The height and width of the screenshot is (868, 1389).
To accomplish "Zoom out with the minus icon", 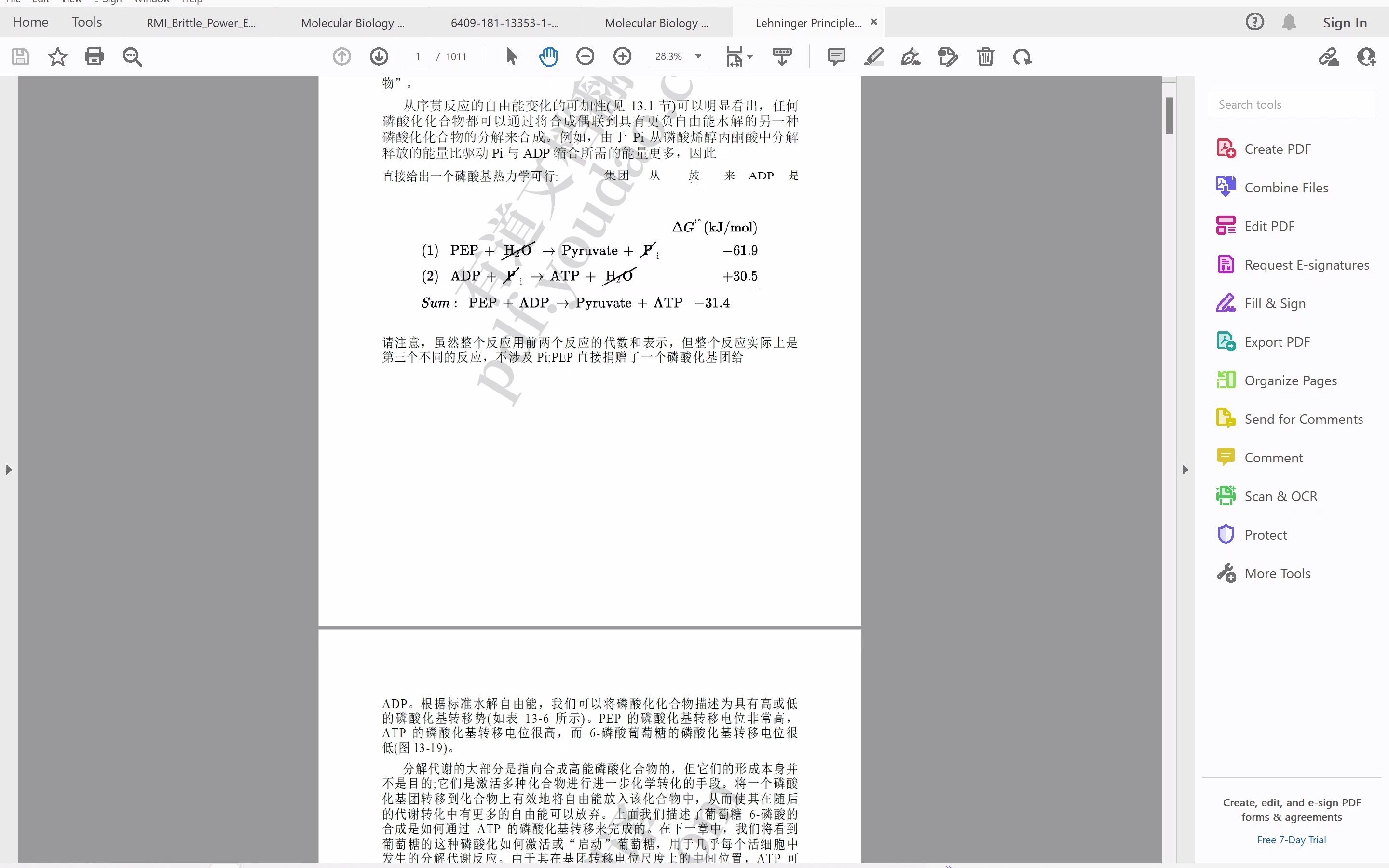I will 585,56.
